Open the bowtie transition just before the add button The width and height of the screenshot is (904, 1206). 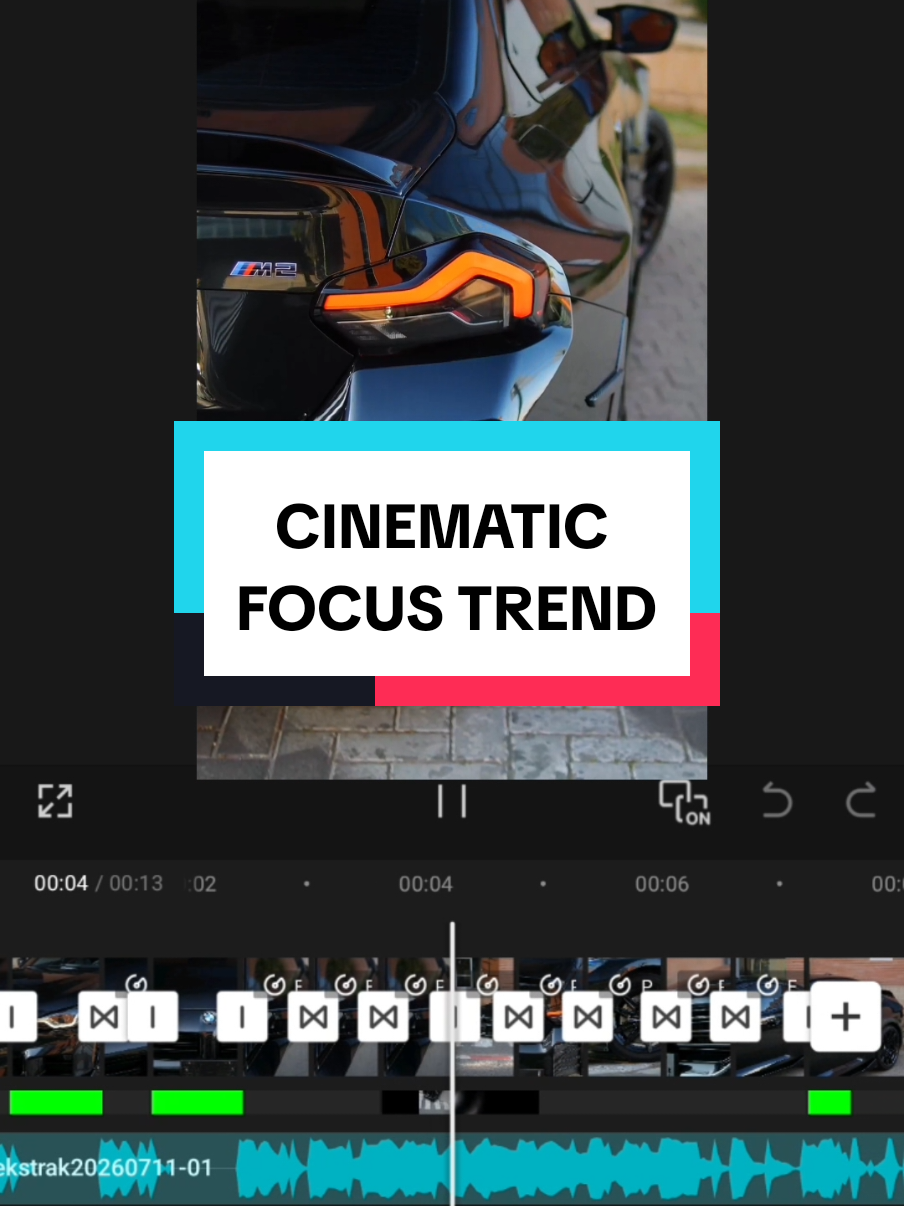click(x=736, y=1017)
